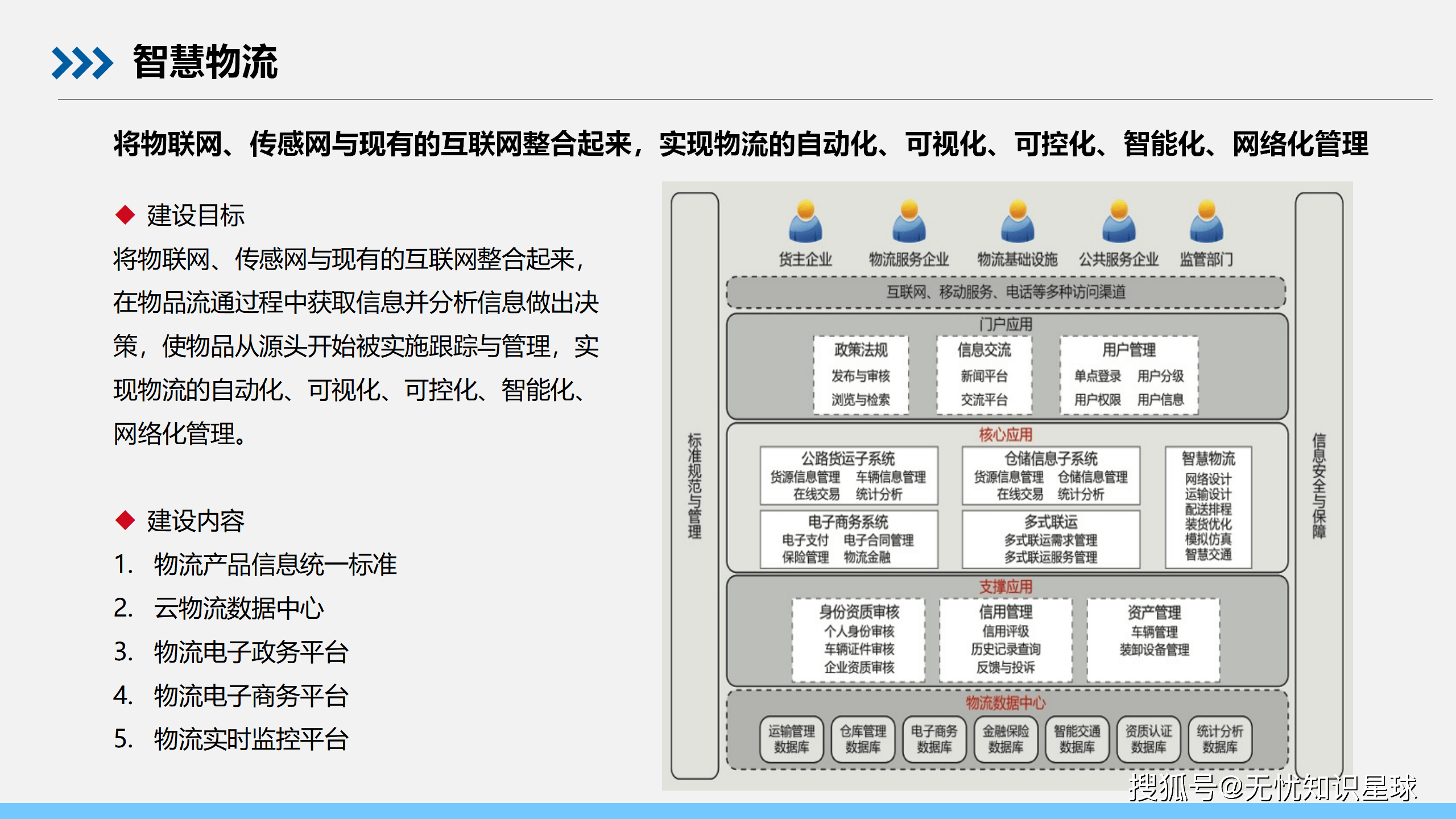
Task: Select the 运输管理数据库 box
Action: [791, 739]
